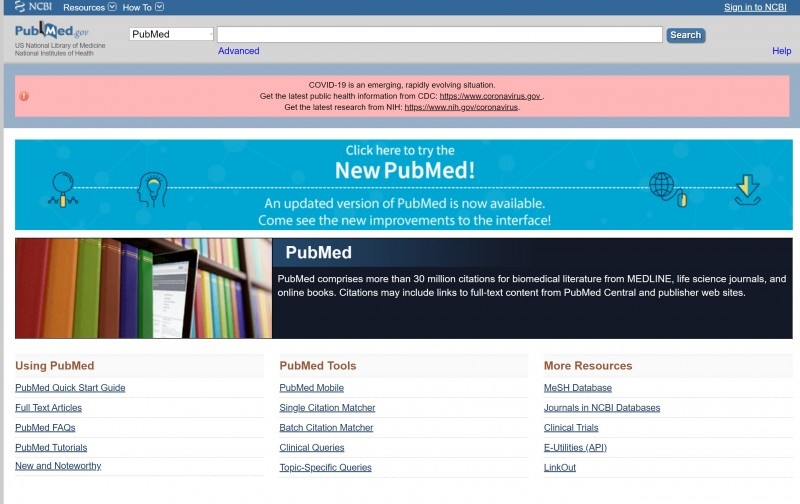800x504 pixels.
Task: Click the bookshelf and tablet image
Action: point(143,288)
